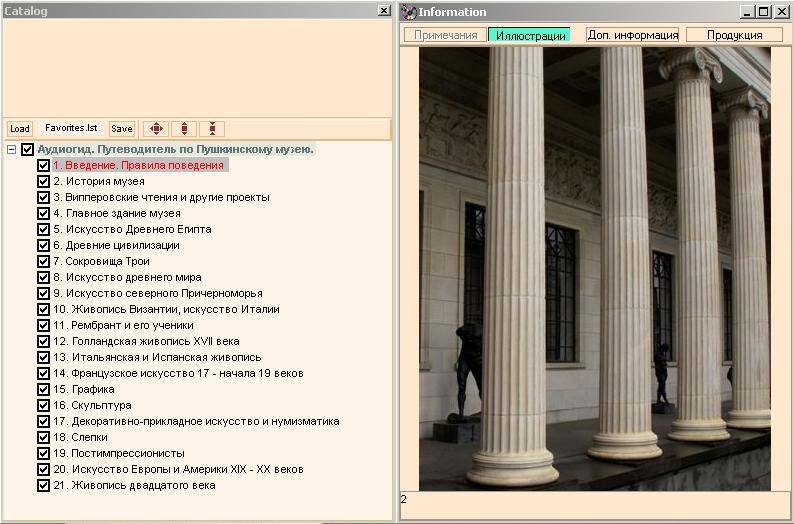Maximize the Information window
The image size is (794, 524).
765,12
